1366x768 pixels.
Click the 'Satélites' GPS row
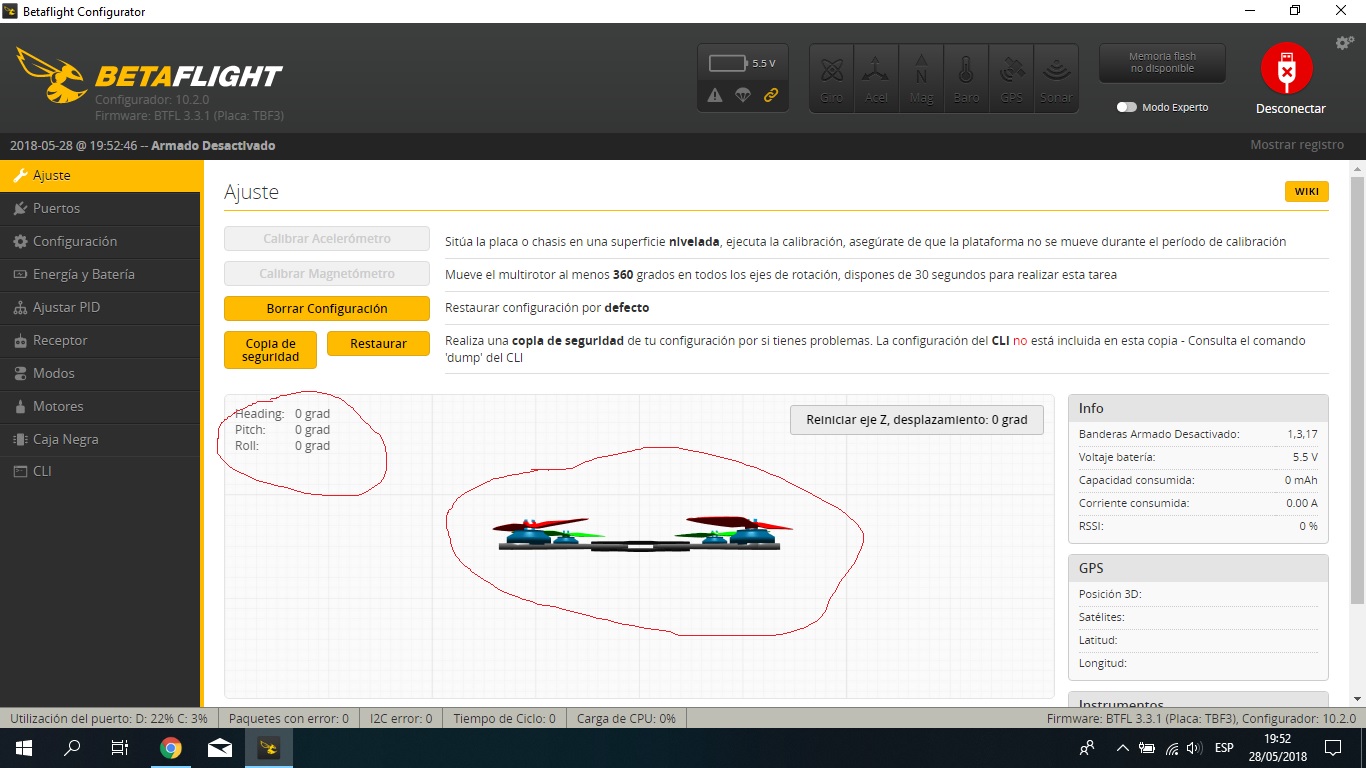tap(1198, 617)
